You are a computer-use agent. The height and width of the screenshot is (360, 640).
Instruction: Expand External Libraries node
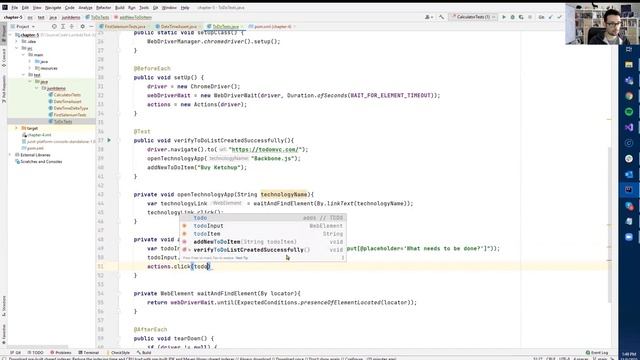(x=10, y=155)
